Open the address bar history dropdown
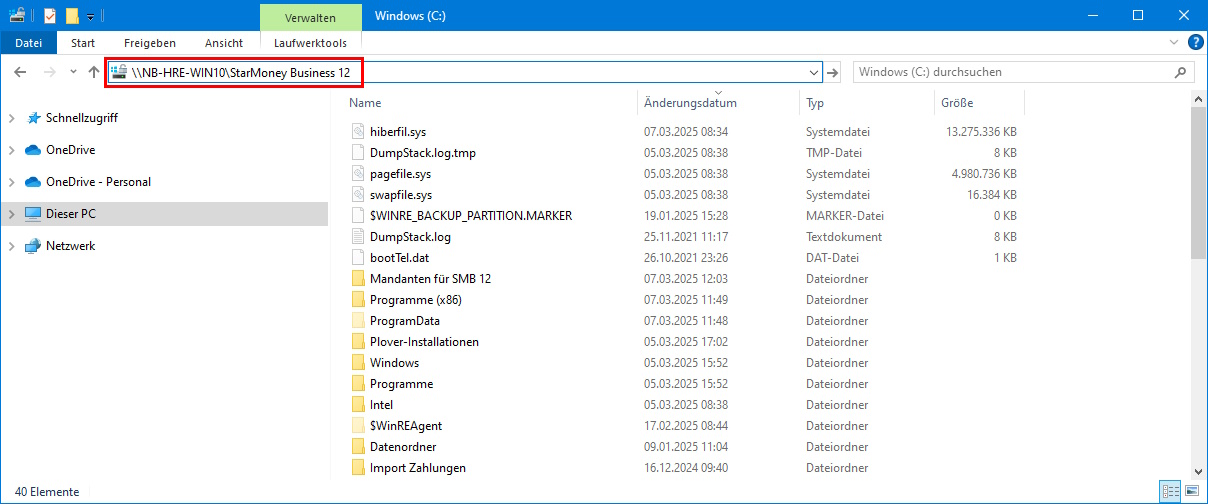 point(813,72)
